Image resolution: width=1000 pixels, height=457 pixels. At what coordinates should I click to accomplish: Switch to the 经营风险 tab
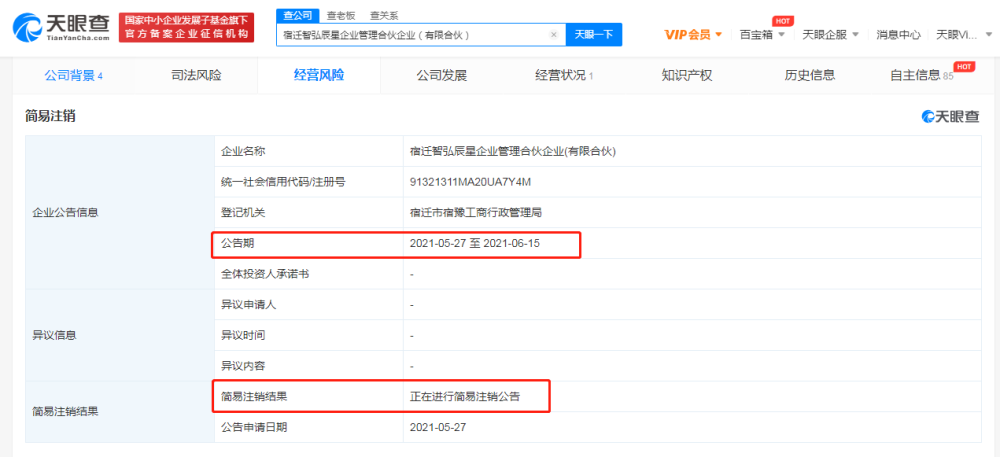(x=319, y=75)
